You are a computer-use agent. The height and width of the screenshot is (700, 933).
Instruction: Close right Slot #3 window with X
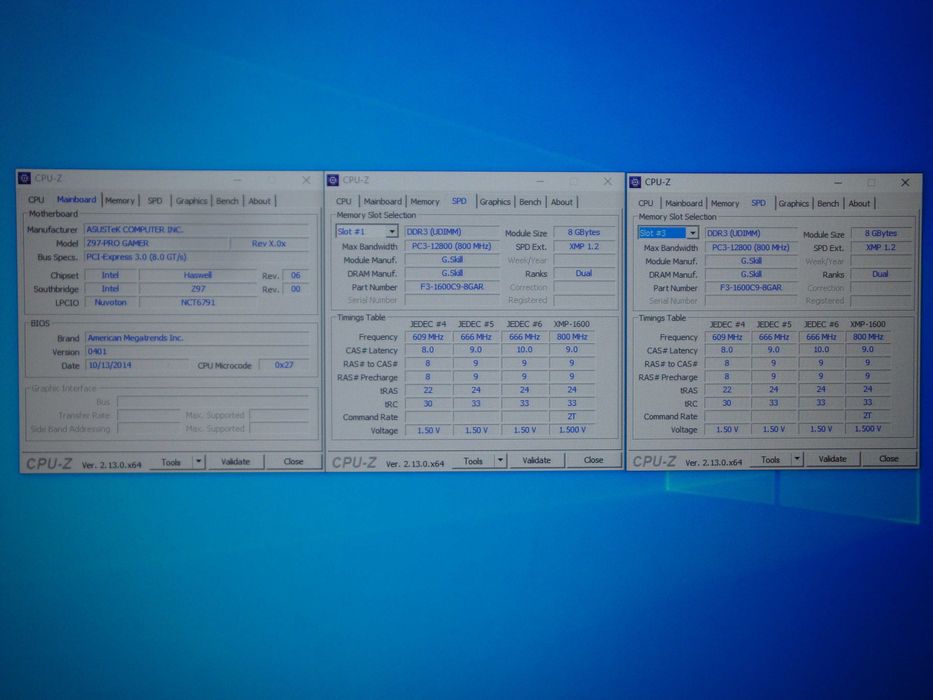905,183
